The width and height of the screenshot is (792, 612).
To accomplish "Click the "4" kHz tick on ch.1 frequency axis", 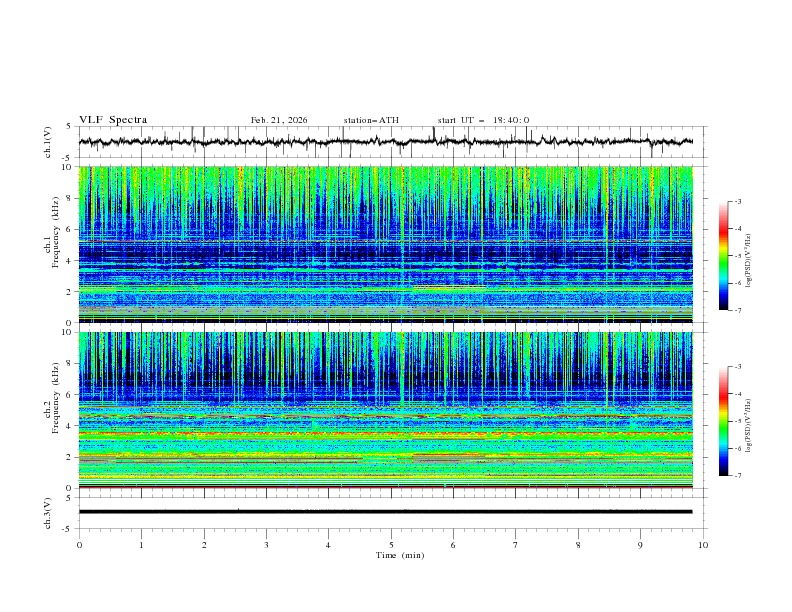I will pos(70,261).
